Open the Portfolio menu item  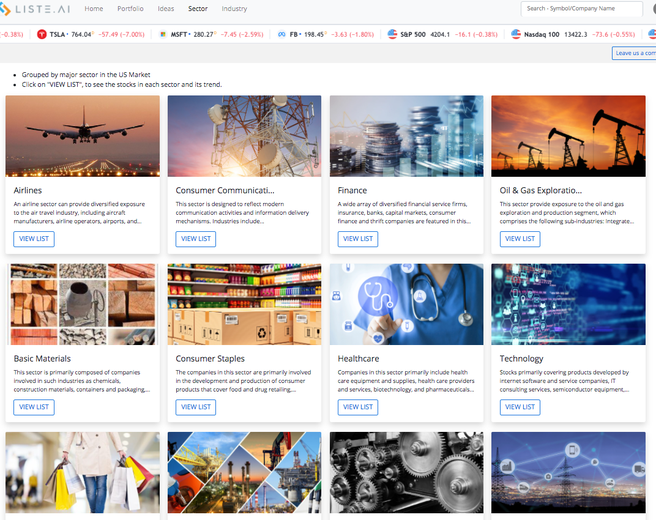[130, 8]
